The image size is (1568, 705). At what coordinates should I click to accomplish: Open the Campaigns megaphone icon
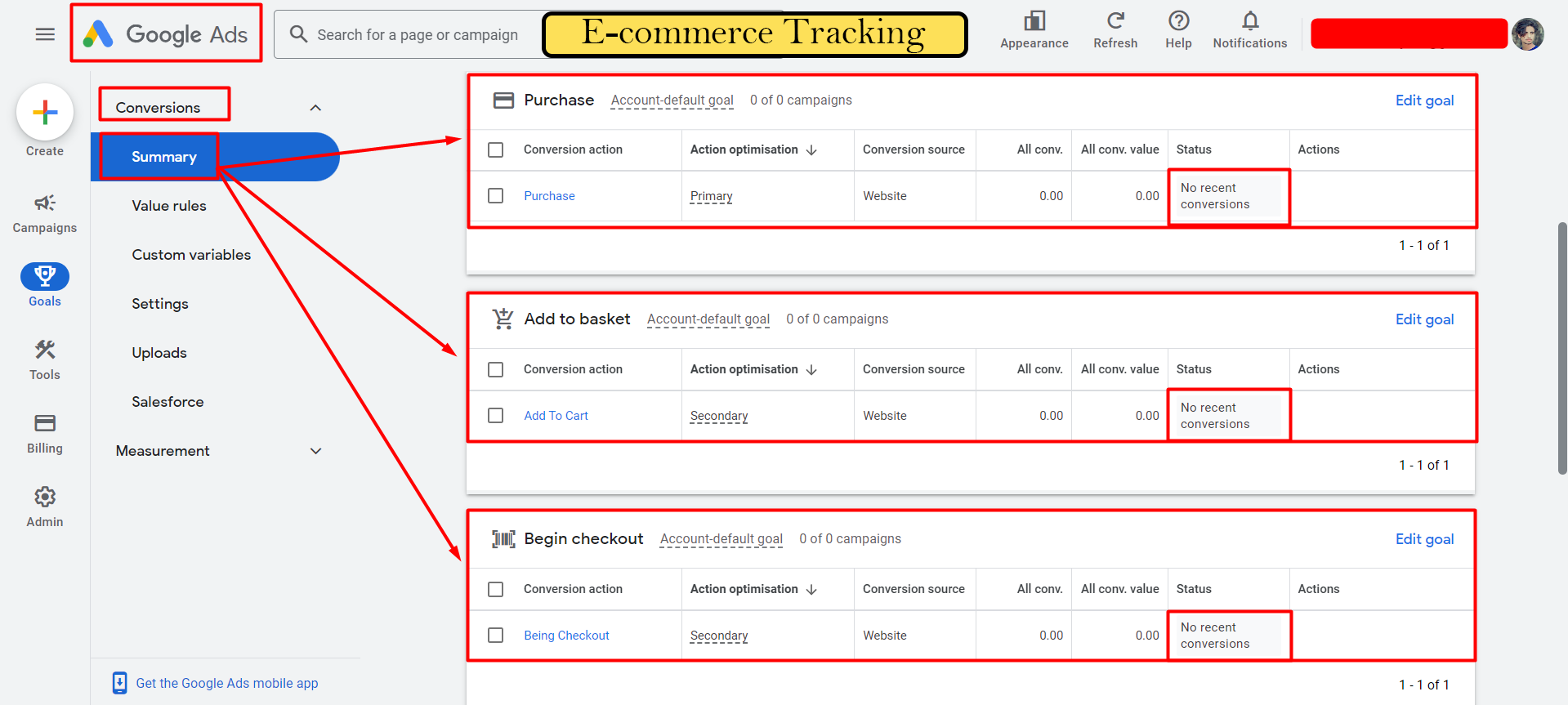(45, 203)
